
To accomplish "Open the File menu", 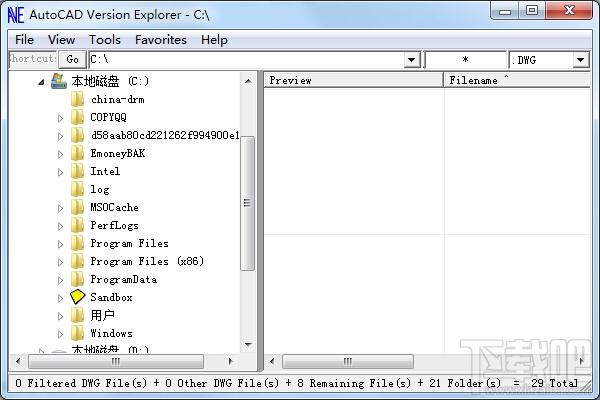I will coord(24,40).
